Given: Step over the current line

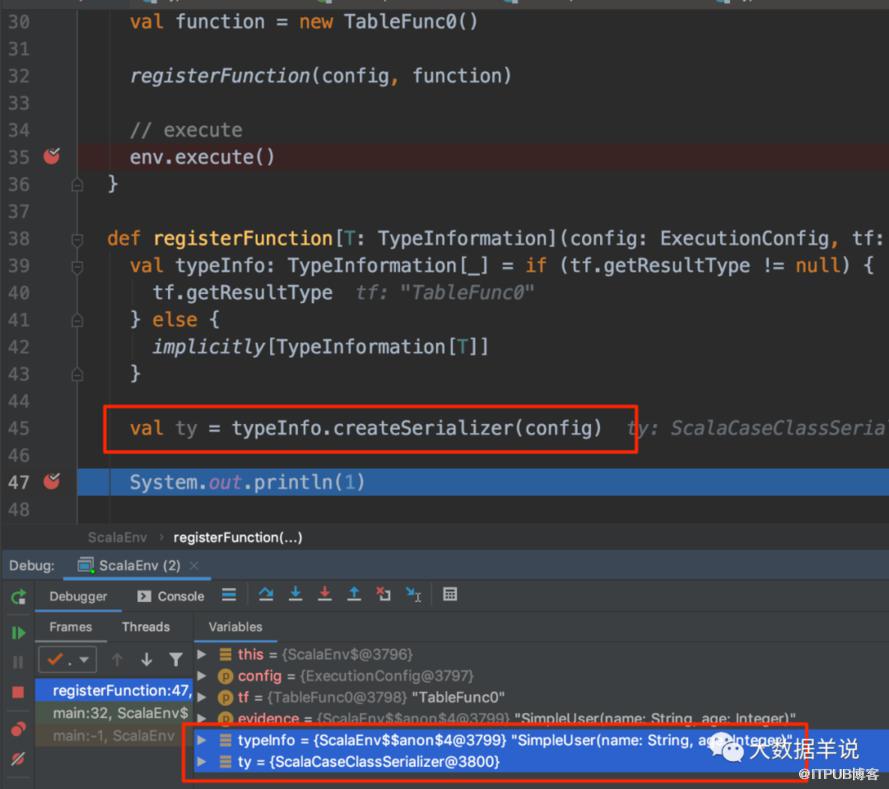Looking at the screenshot, I should (266, 595).
